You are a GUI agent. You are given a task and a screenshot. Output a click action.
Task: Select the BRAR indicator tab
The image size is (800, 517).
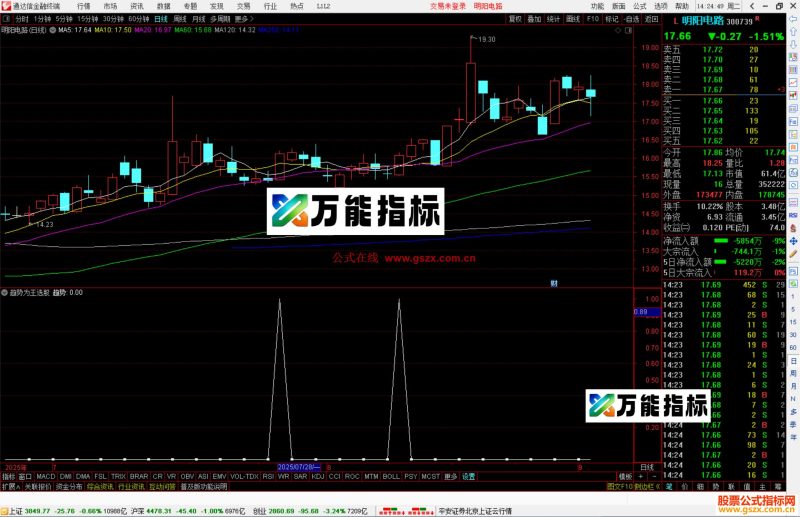(x=139, y=476)
